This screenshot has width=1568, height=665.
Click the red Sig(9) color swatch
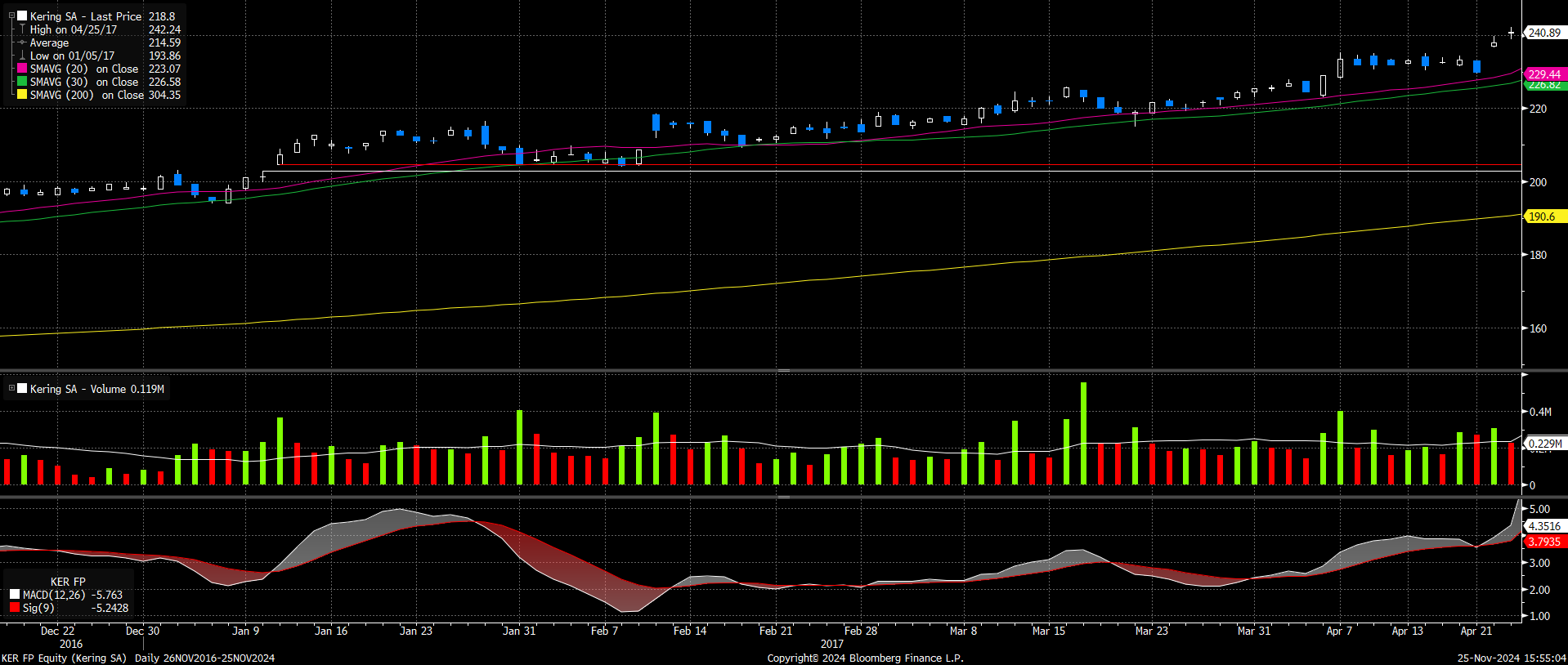(x=15, y=607)
